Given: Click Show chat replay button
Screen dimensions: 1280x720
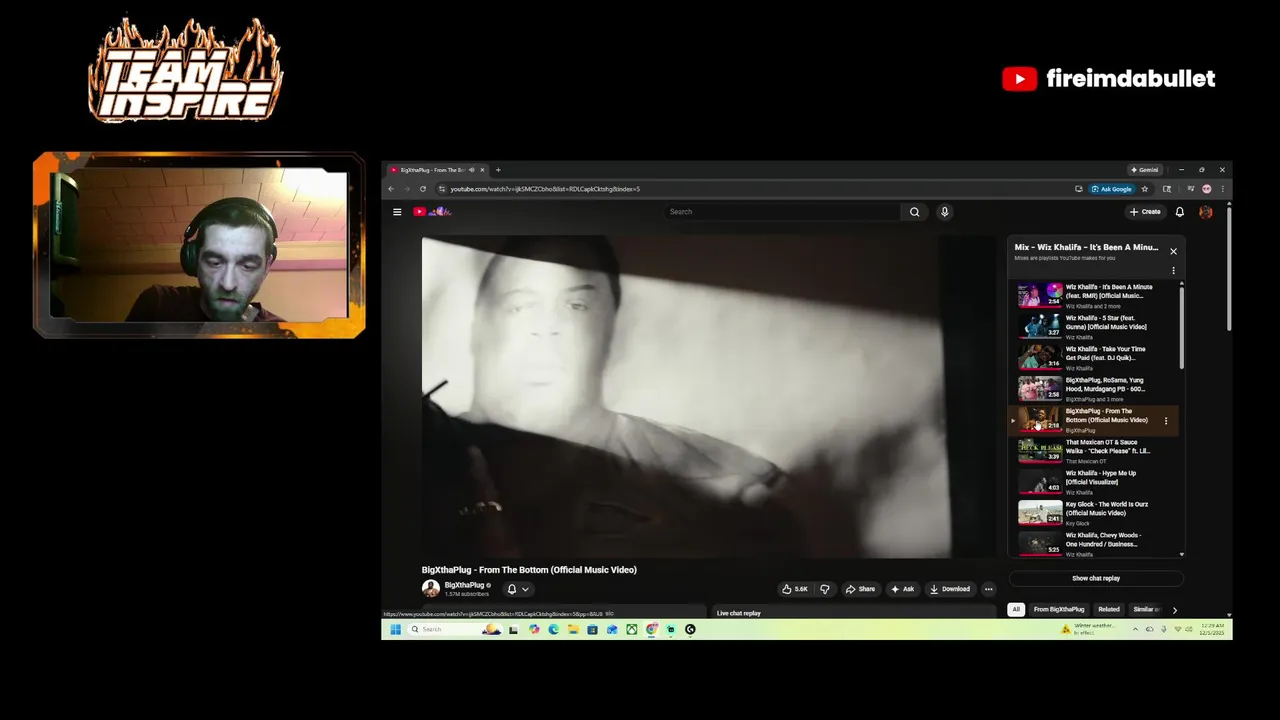Looking at the screenshot, I should [x=1096, y=578].
